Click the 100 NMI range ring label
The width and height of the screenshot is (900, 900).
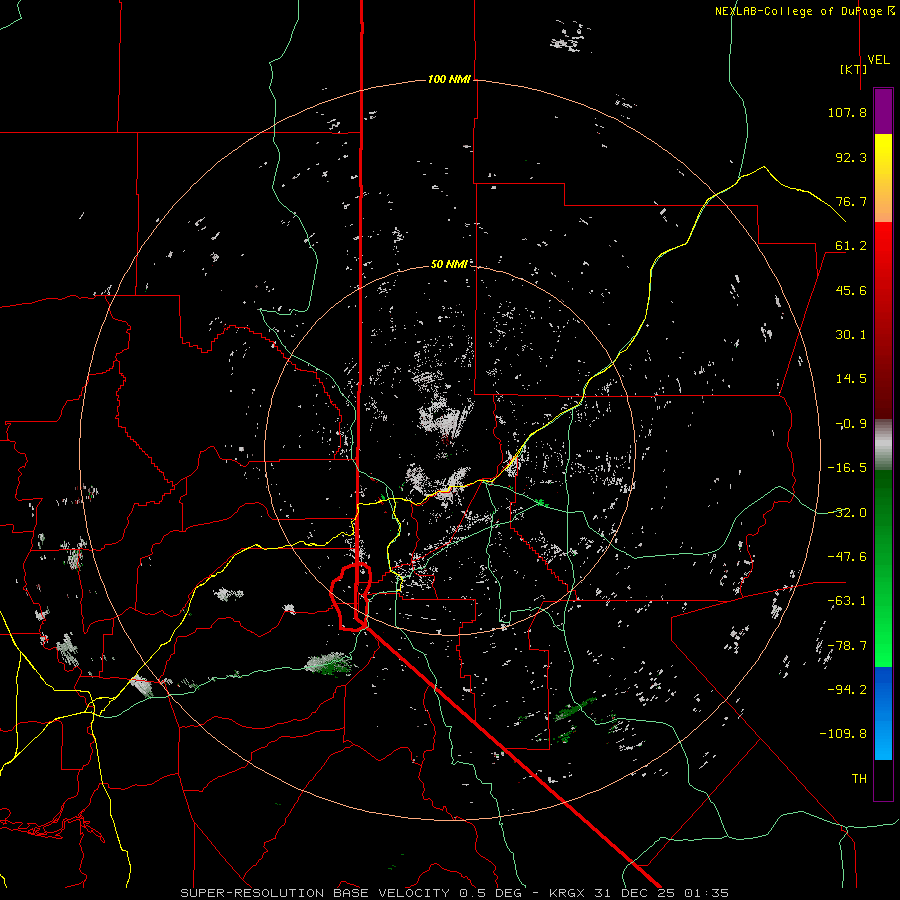click(x=449, y=79)
